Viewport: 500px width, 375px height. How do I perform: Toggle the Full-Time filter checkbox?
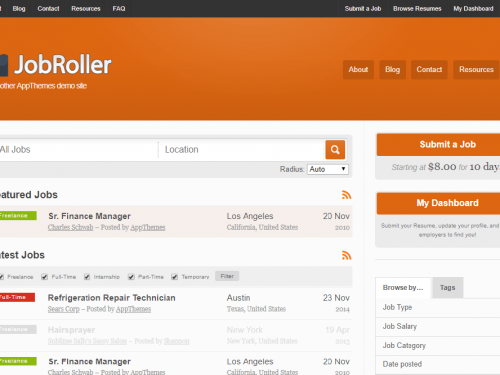click(44, 277)
